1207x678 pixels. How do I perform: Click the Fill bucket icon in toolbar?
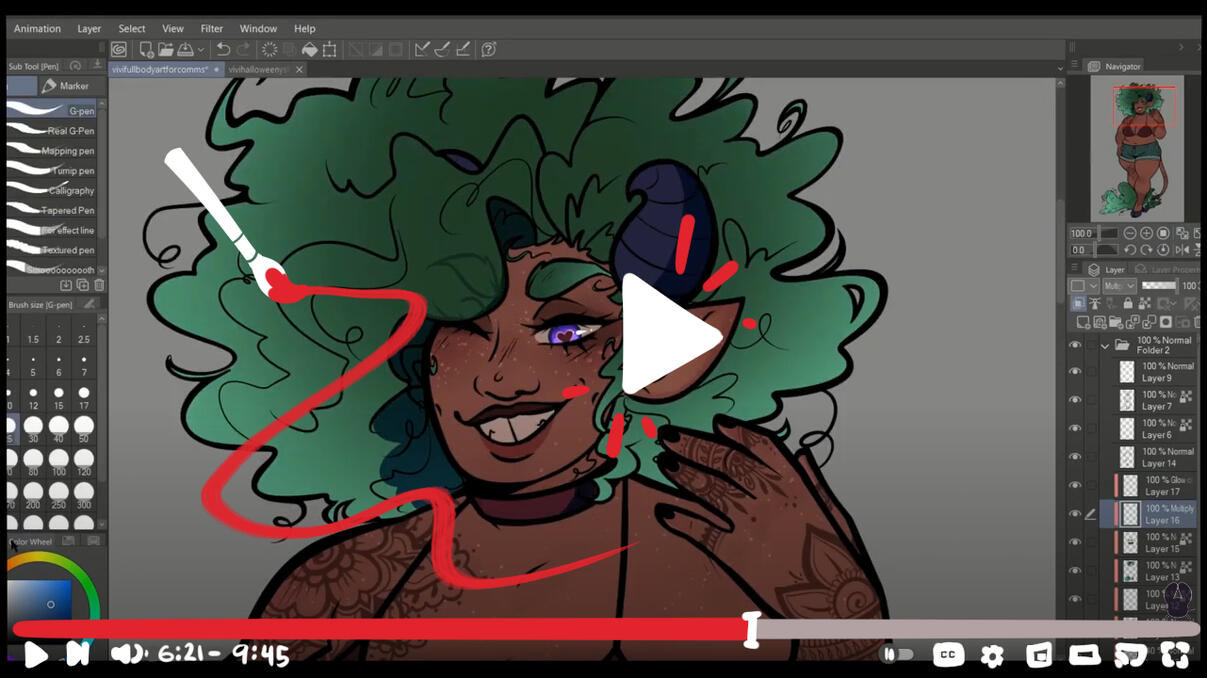coord(310,49)
